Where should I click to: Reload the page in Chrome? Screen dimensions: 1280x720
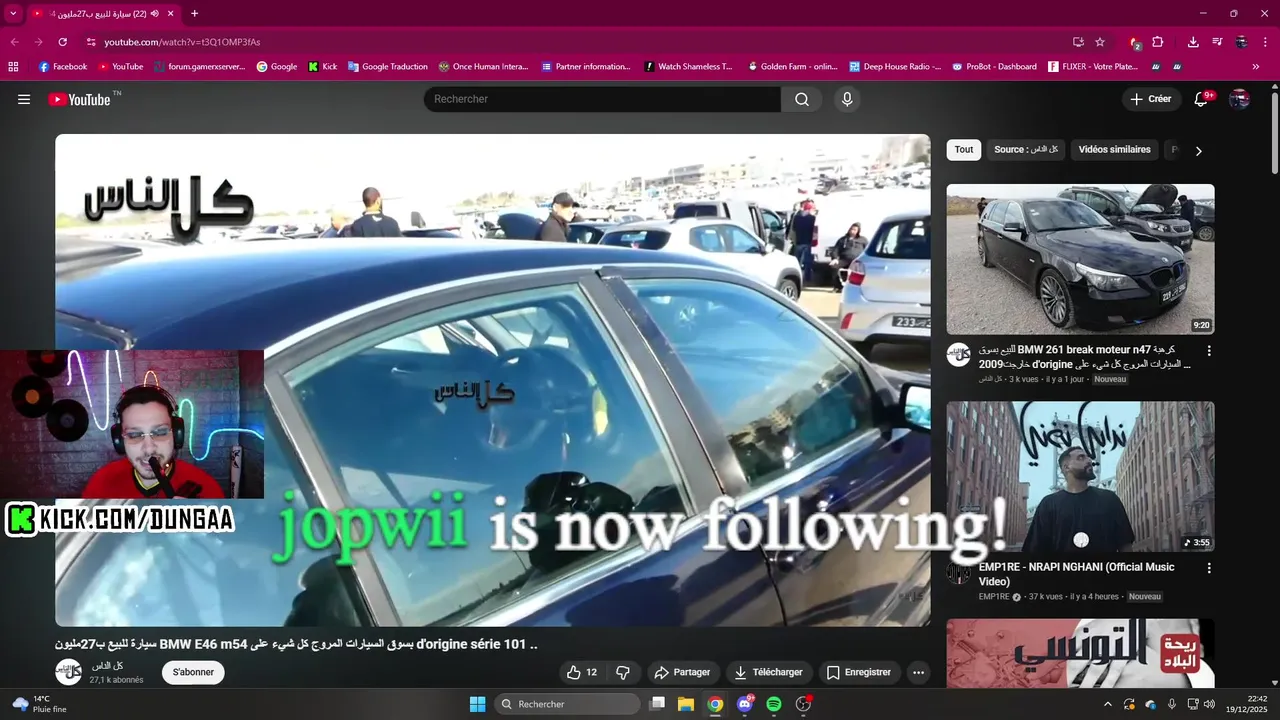[x=62, y=42]
